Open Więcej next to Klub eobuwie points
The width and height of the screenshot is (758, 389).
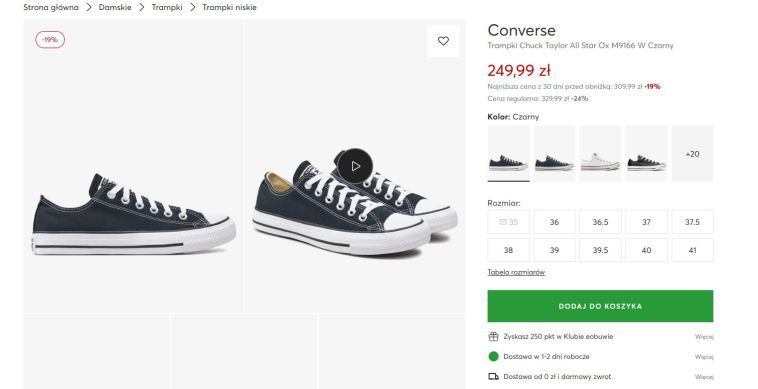[x=704, y=336]
